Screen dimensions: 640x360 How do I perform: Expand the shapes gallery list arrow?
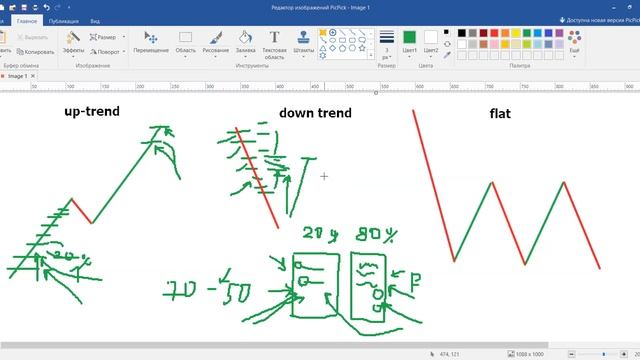tap(371, 55)
